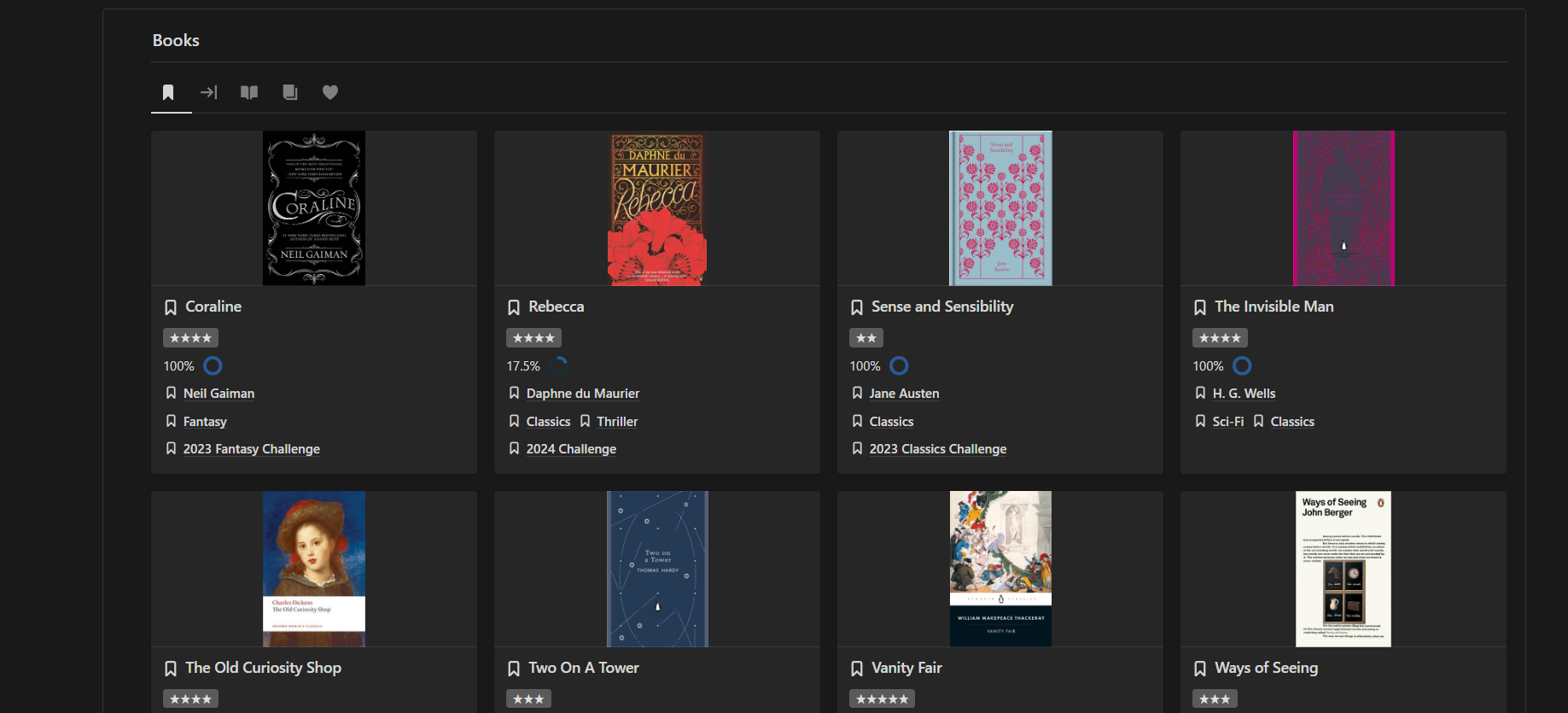Click bookmark icon next to 2024 Challenge

click(x=514, y=448)
